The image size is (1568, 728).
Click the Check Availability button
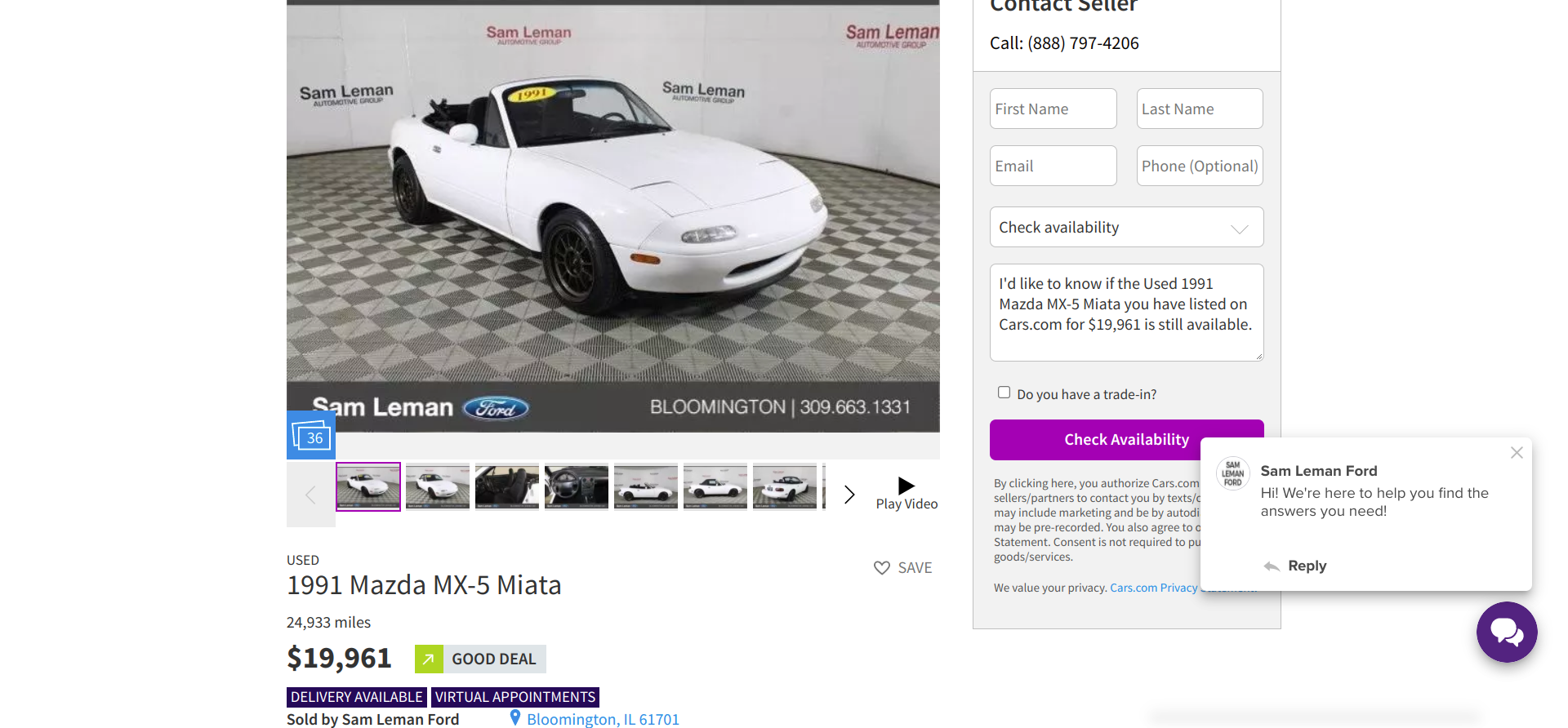[1127, 439]
